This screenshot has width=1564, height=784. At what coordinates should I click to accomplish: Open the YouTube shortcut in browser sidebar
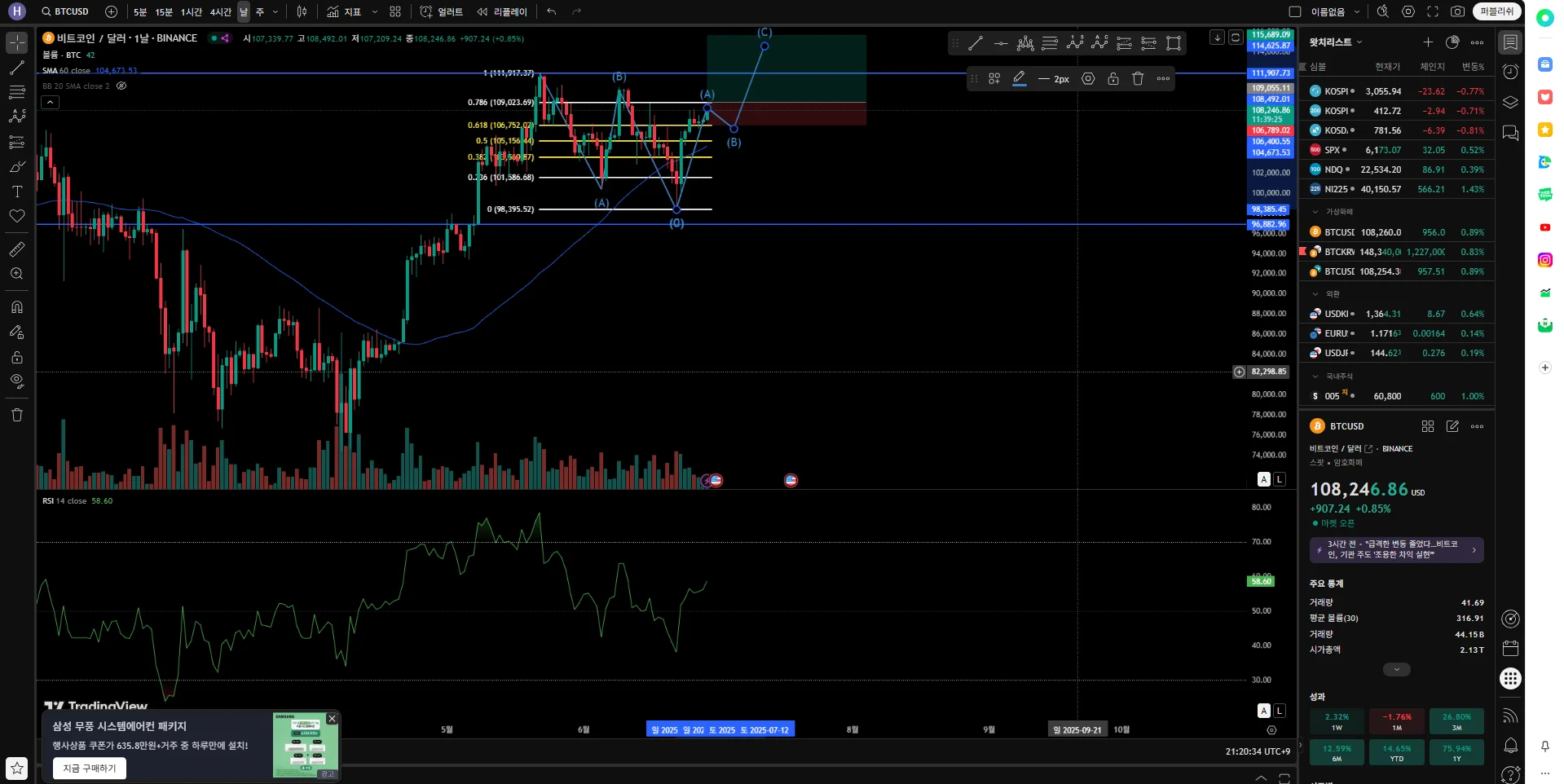pos(1545,227)
